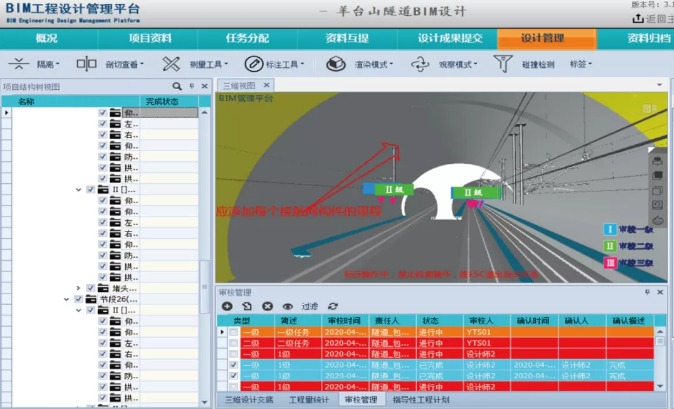Click the eye view icon in 审校管理 toolbar

(287, 306)
